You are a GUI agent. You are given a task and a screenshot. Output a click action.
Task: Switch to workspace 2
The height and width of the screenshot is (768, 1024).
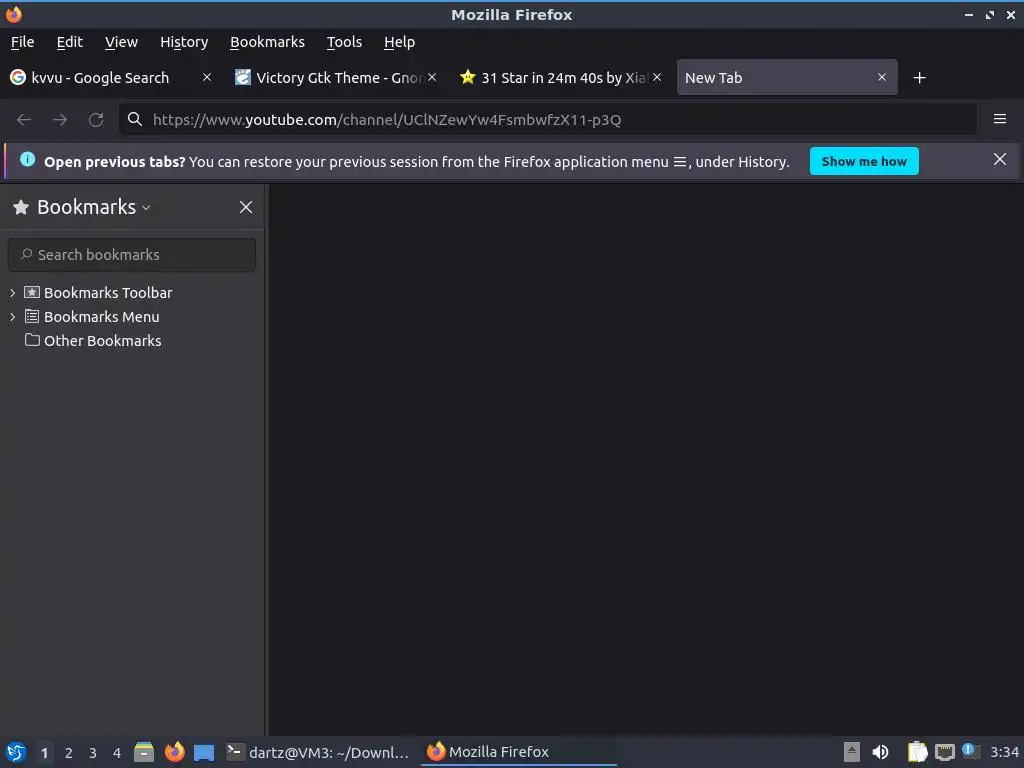click(69, 753)
